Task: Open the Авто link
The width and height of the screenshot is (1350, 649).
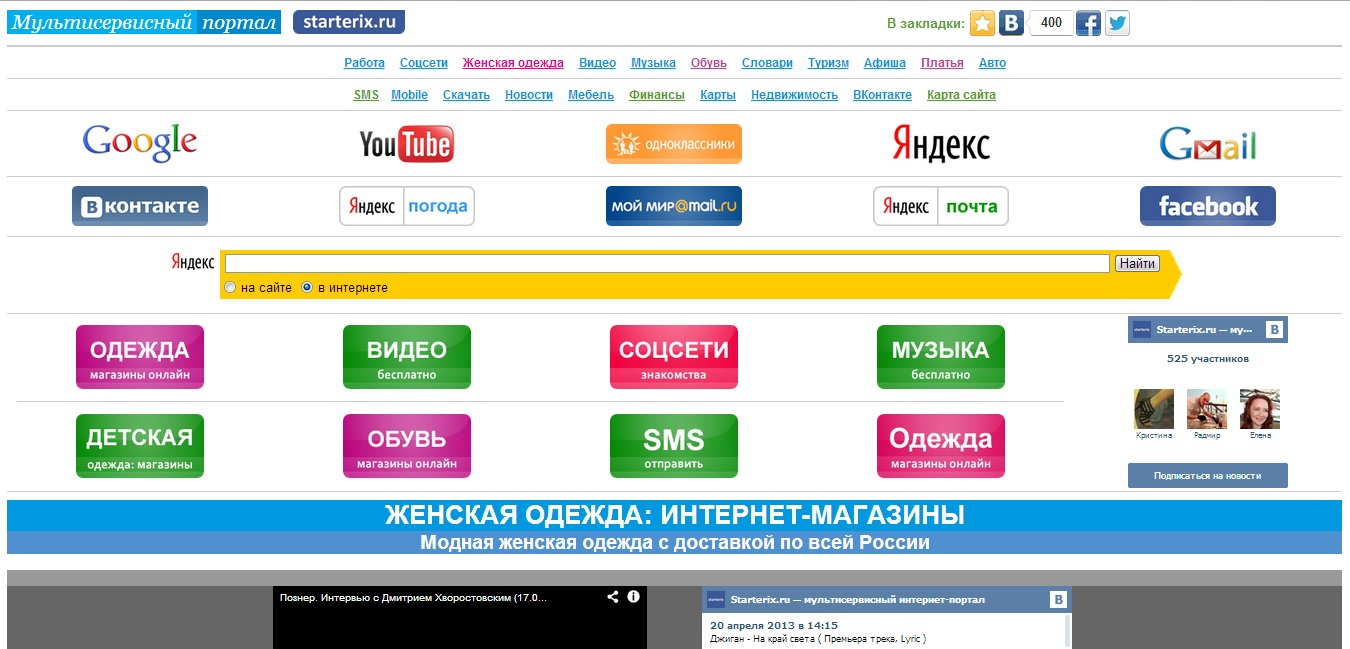Action: [992, 63]
